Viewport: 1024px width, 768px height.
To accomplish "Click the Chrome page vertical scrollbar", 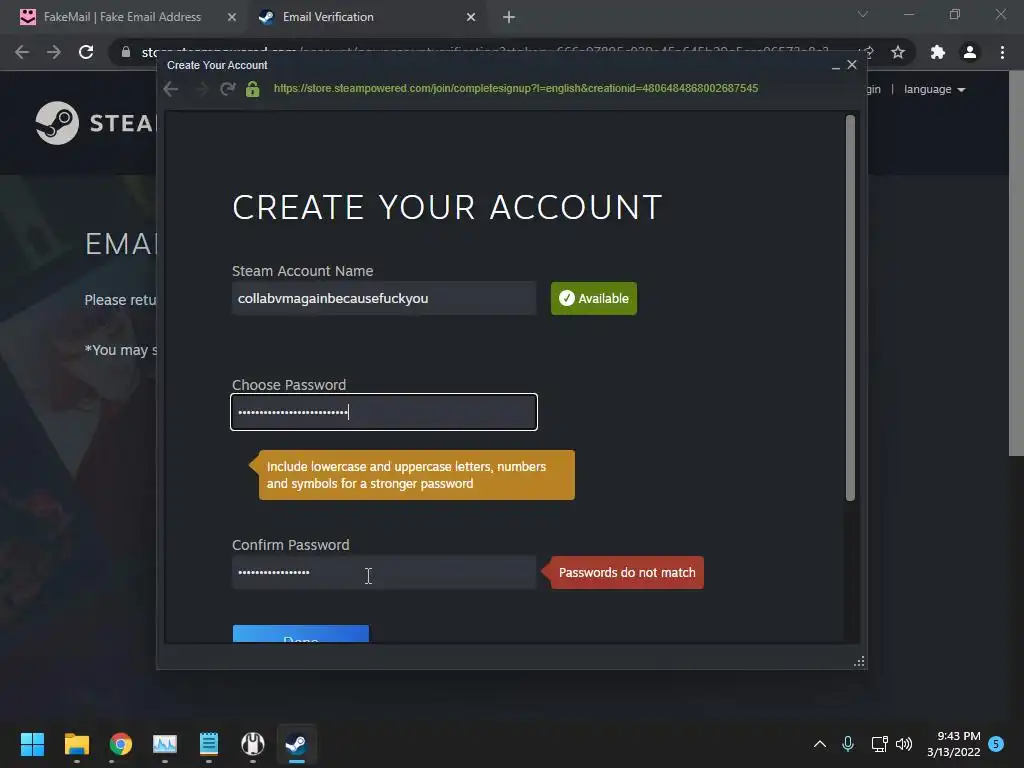I will 1016,264.
